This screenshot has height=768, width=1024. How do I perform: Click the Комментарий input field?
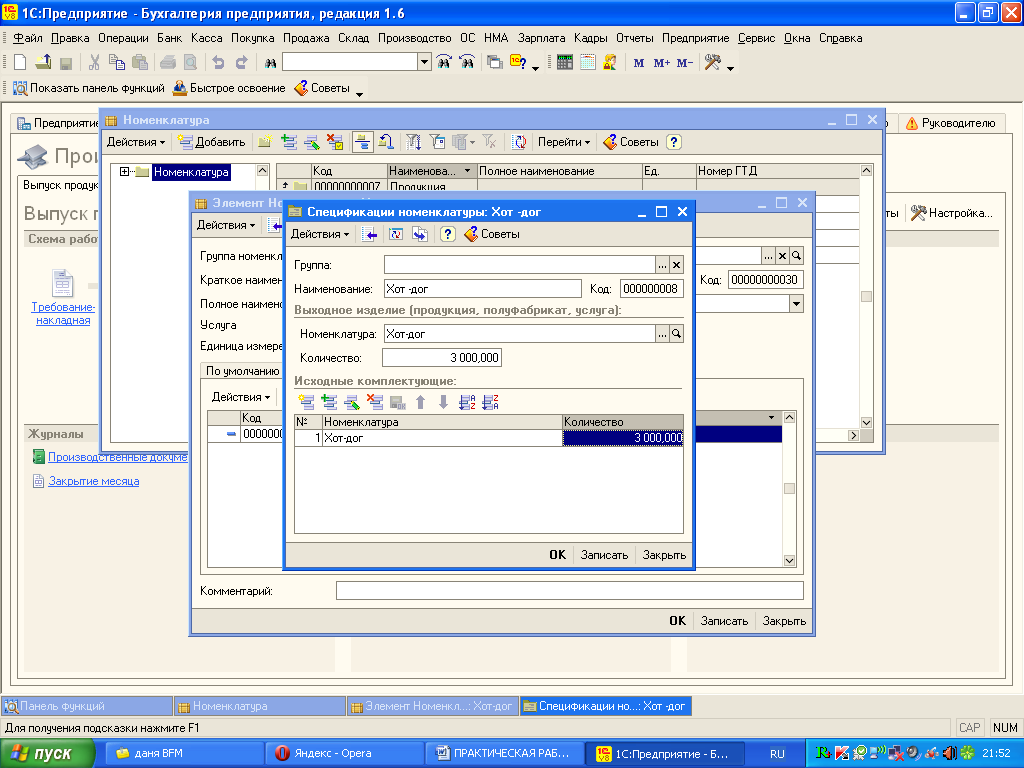tap(569, 591)
